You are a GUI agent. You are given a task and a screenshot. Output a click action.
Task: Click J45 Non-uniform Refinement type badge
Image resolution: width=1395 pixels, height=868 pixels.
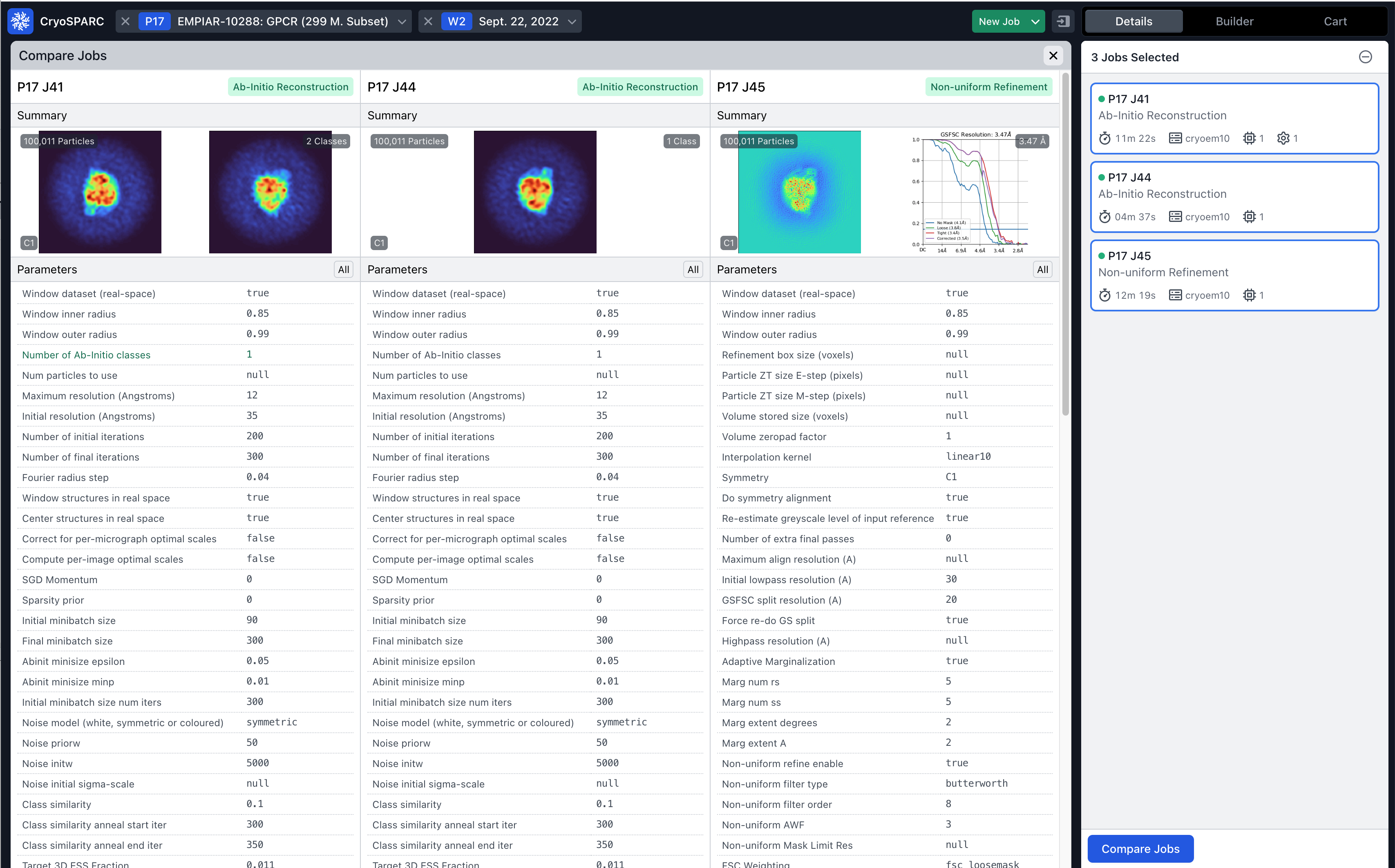[989, 87]
